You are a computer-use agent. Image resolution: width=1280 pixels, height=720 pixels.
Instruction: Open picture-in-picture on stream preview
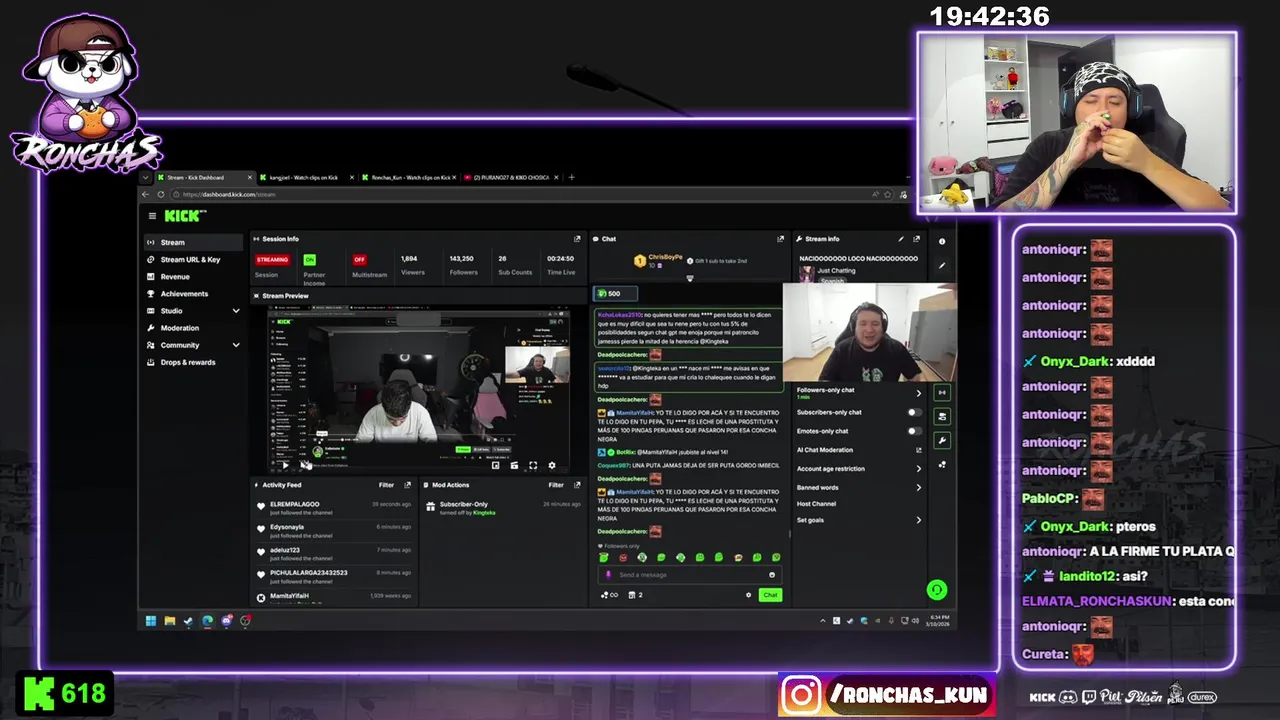496,465
